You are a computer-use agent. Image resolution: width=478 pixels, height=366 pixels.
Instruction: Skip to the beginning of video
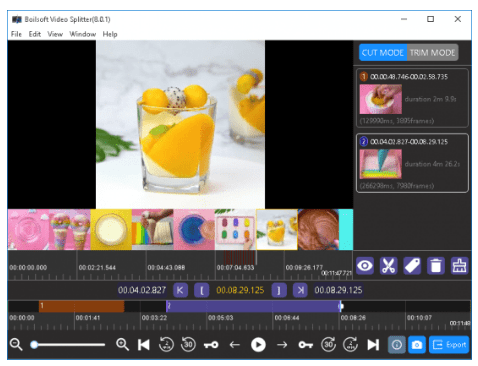144,345
